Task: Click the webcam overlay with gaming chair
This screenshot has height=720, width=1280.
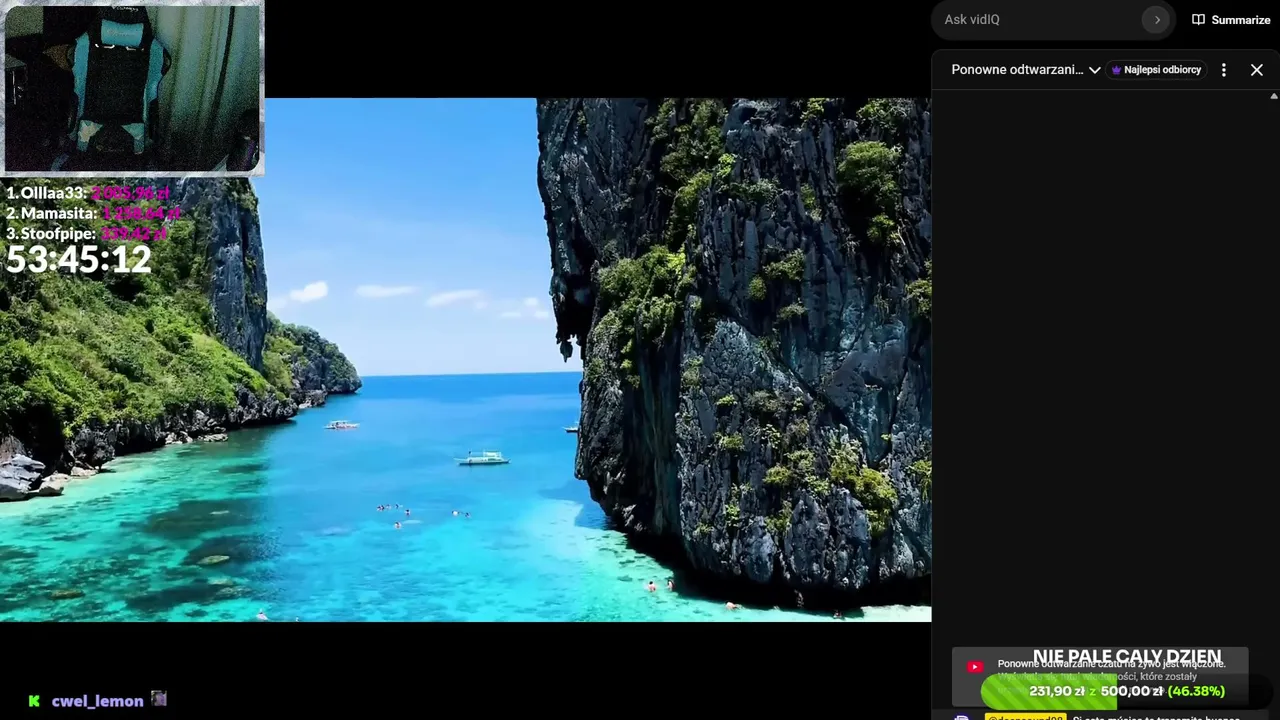Action: (x=132, y=88)
